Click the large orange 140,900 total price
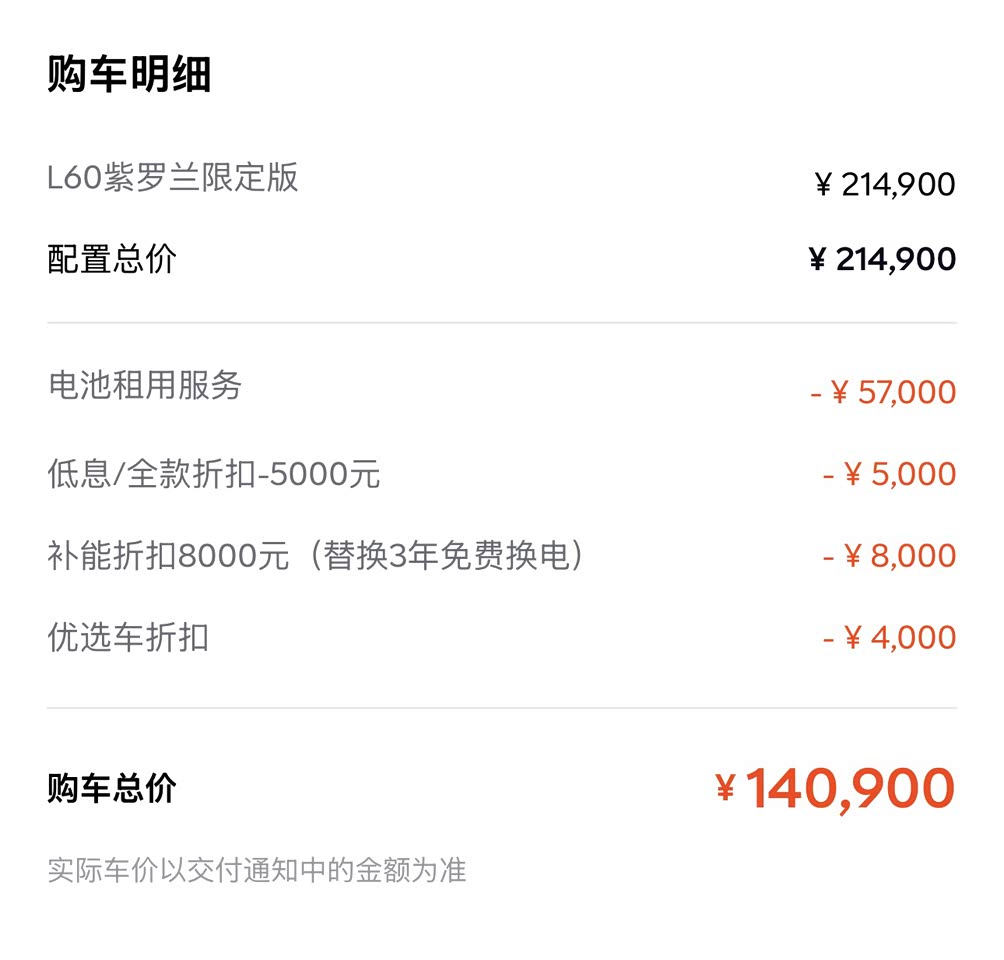Viewport: 1004px width, 960px height. pyautogui.click(x=850, y=789)
